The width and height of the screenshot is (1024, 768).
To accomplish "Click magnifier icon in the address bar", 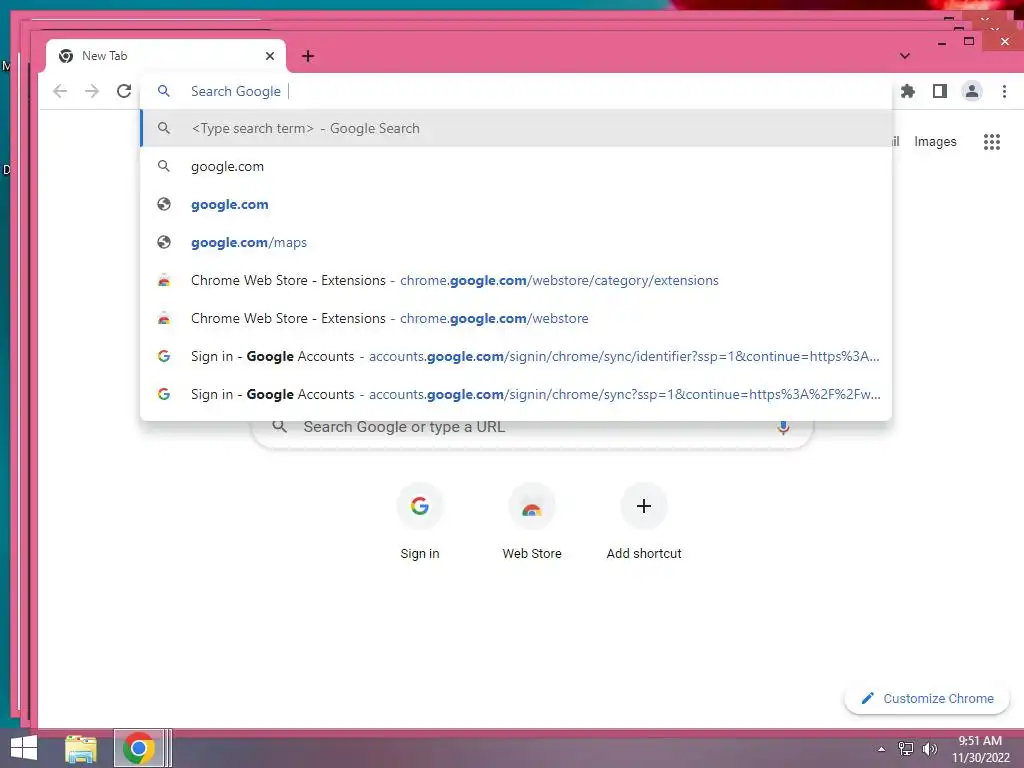I will click(x=164, y=91).
